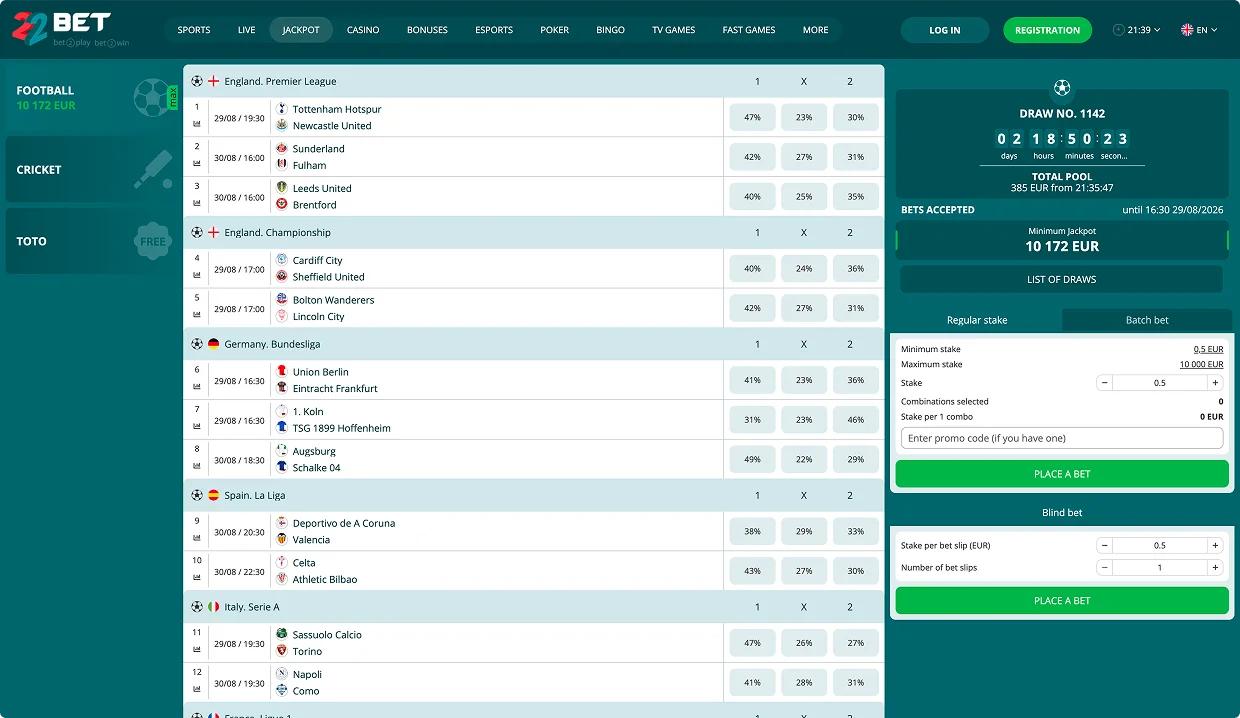This screenshot has height=718, width=1240.
Task: Open statistics icon for Sunderland vs Fulham
Action: tap(197, 163)
